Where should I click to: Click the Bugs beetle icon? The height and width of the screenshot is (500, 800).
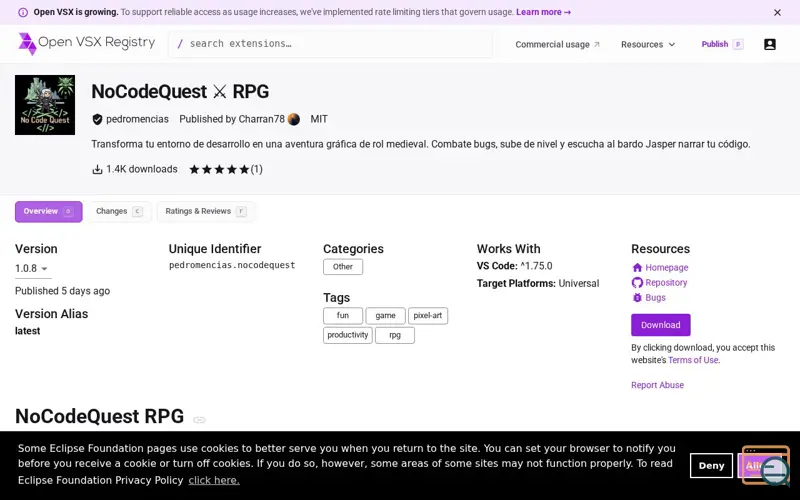click(637, 297)
